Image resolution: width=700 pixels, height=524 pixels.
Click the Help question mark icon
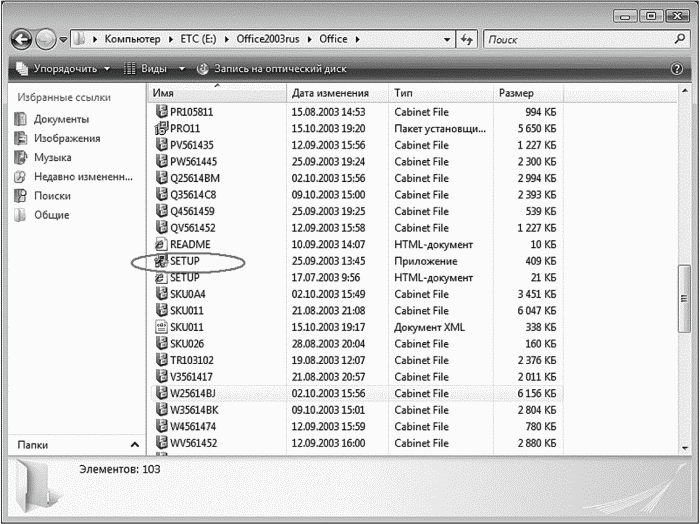pos(677,69)
